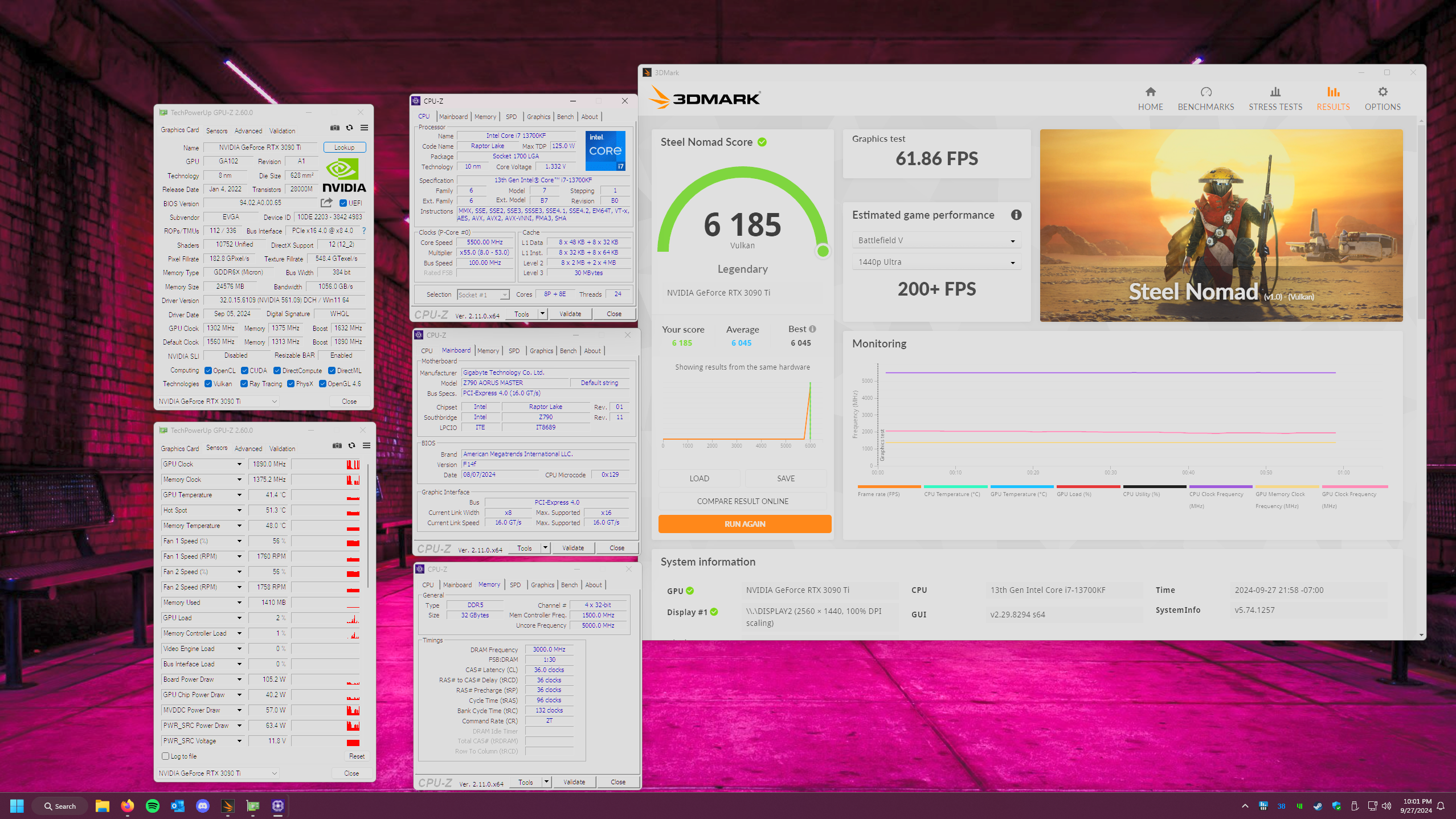This screenshot has height=819, width=1456.
Task: Click Reset button in GPU-Z Sensors
Action: pyautogui.click(x=357, y=756)
